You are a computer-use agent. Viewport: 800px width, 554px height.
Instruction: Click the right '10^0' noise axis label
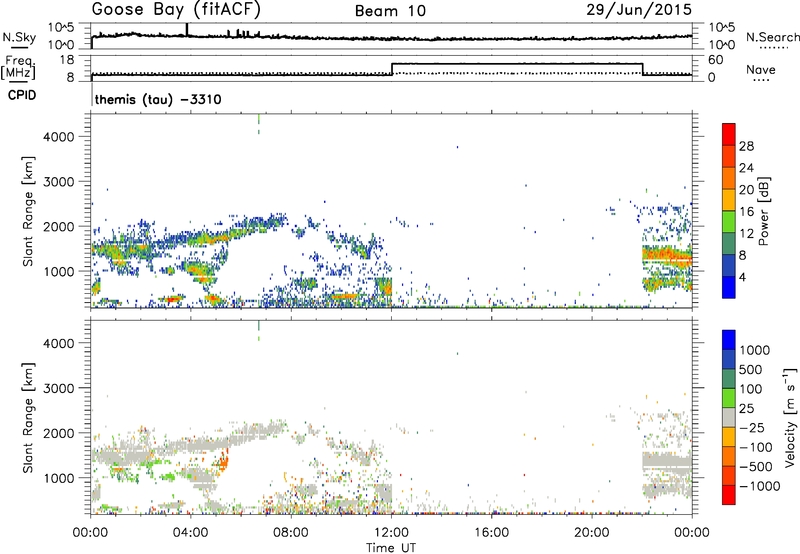(721, 45)
